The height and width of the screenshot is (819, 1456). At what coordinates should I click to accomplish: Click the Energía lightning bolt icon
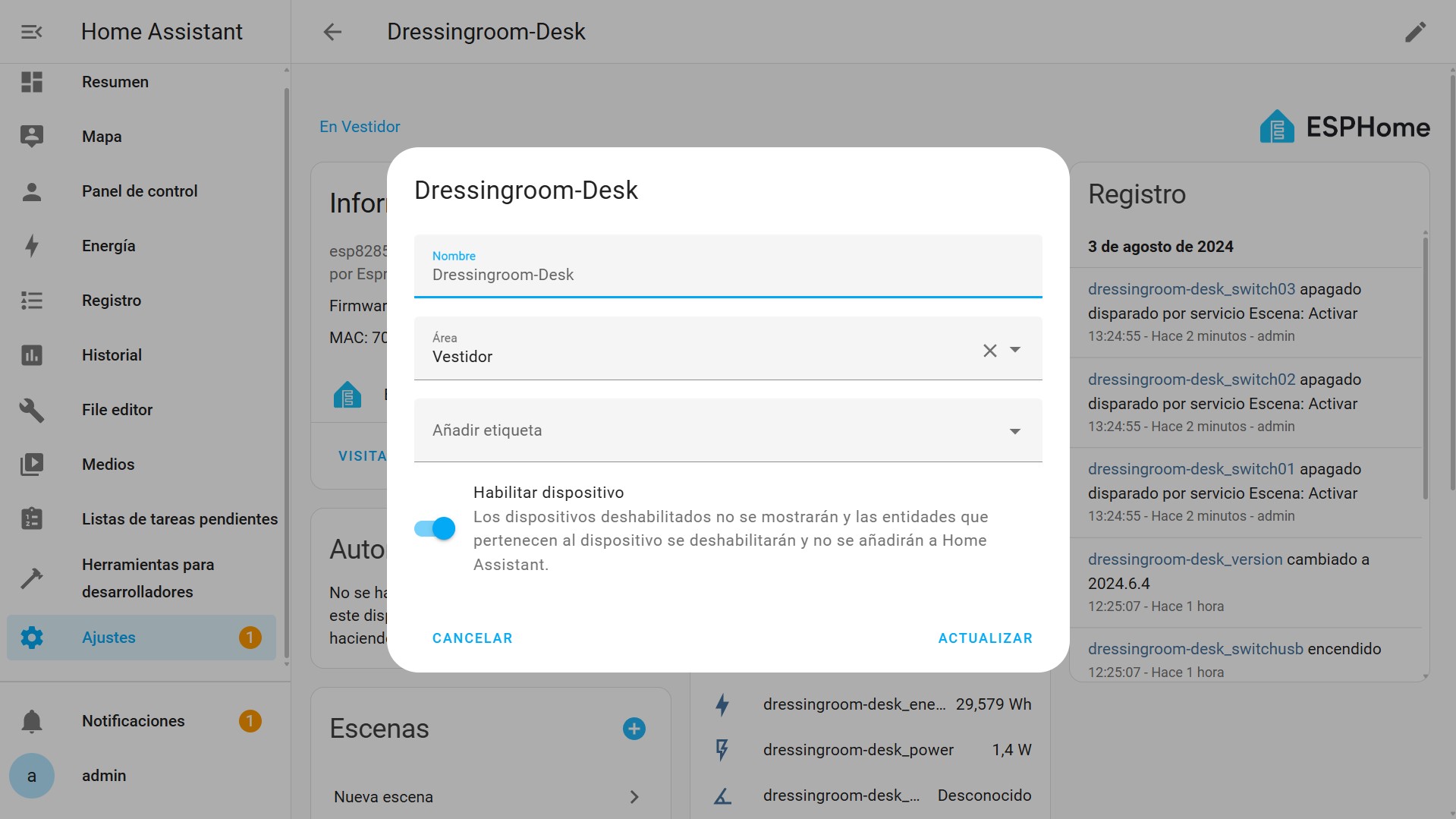coord(31,246)
